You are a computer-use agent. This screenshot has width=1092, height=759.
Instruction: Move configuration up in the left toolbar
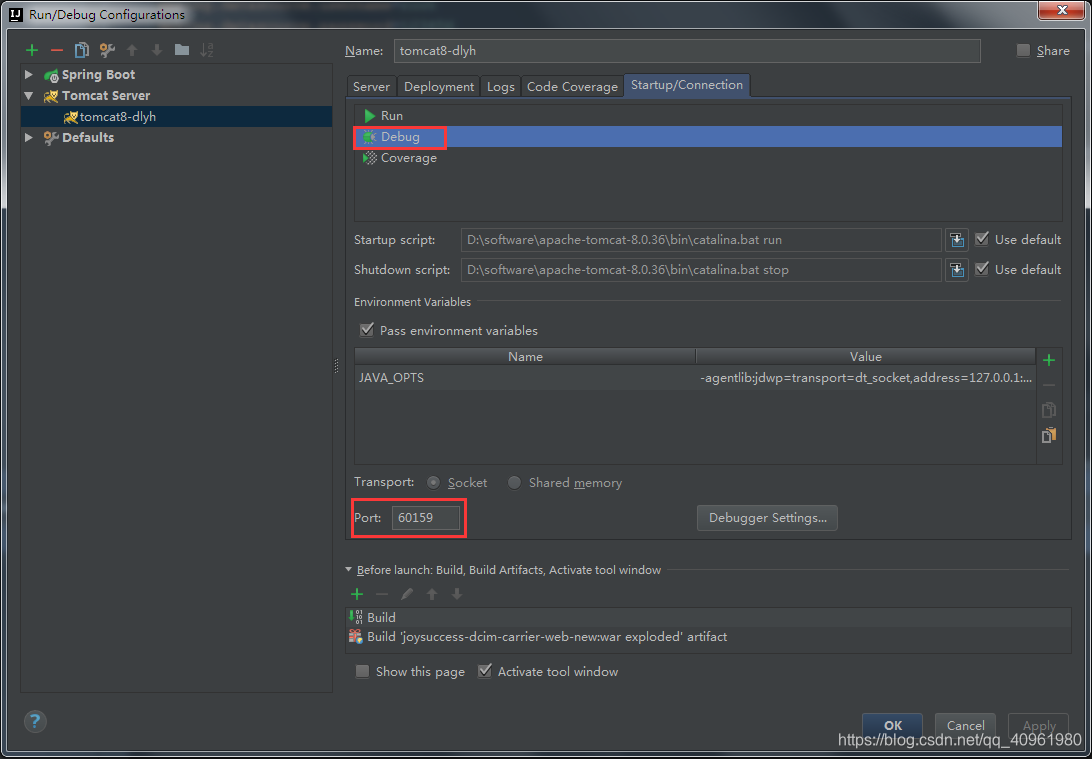[132, 50]
